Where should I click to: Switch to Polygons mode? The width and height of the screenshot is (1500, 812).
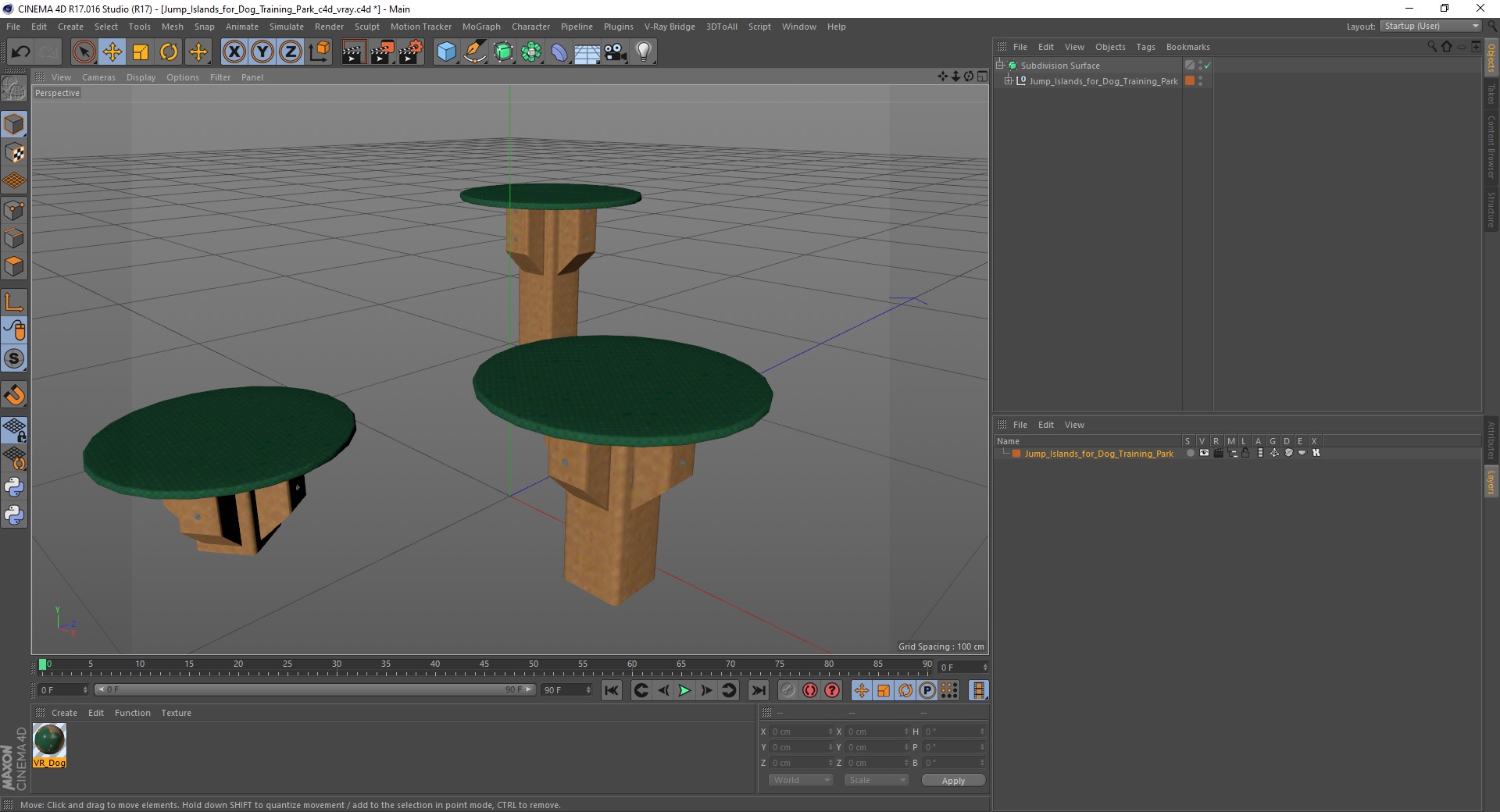[x=14, y=267]
